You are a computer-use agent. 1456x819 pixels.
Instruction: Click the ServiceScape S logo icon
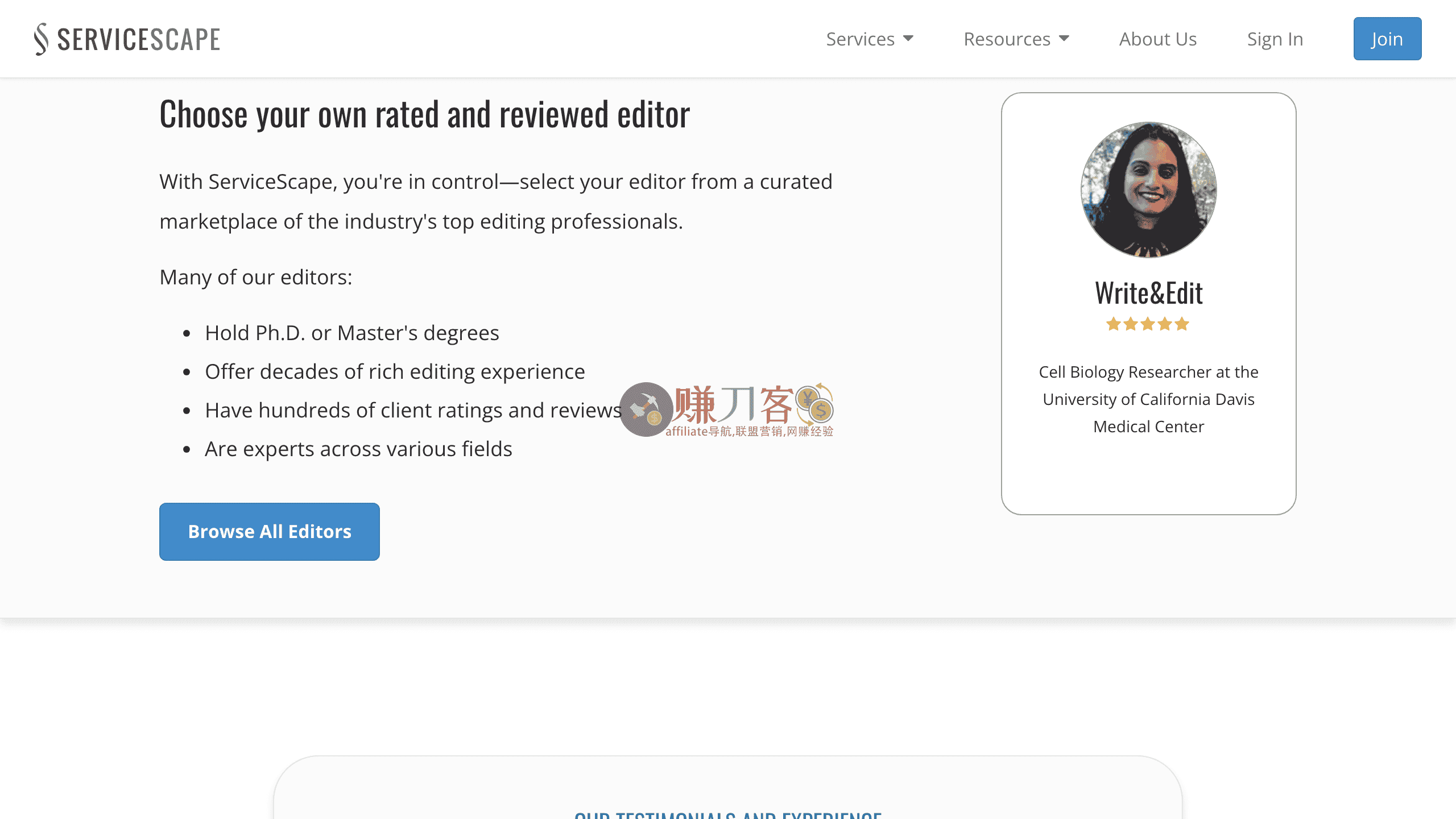click(41, 39)
